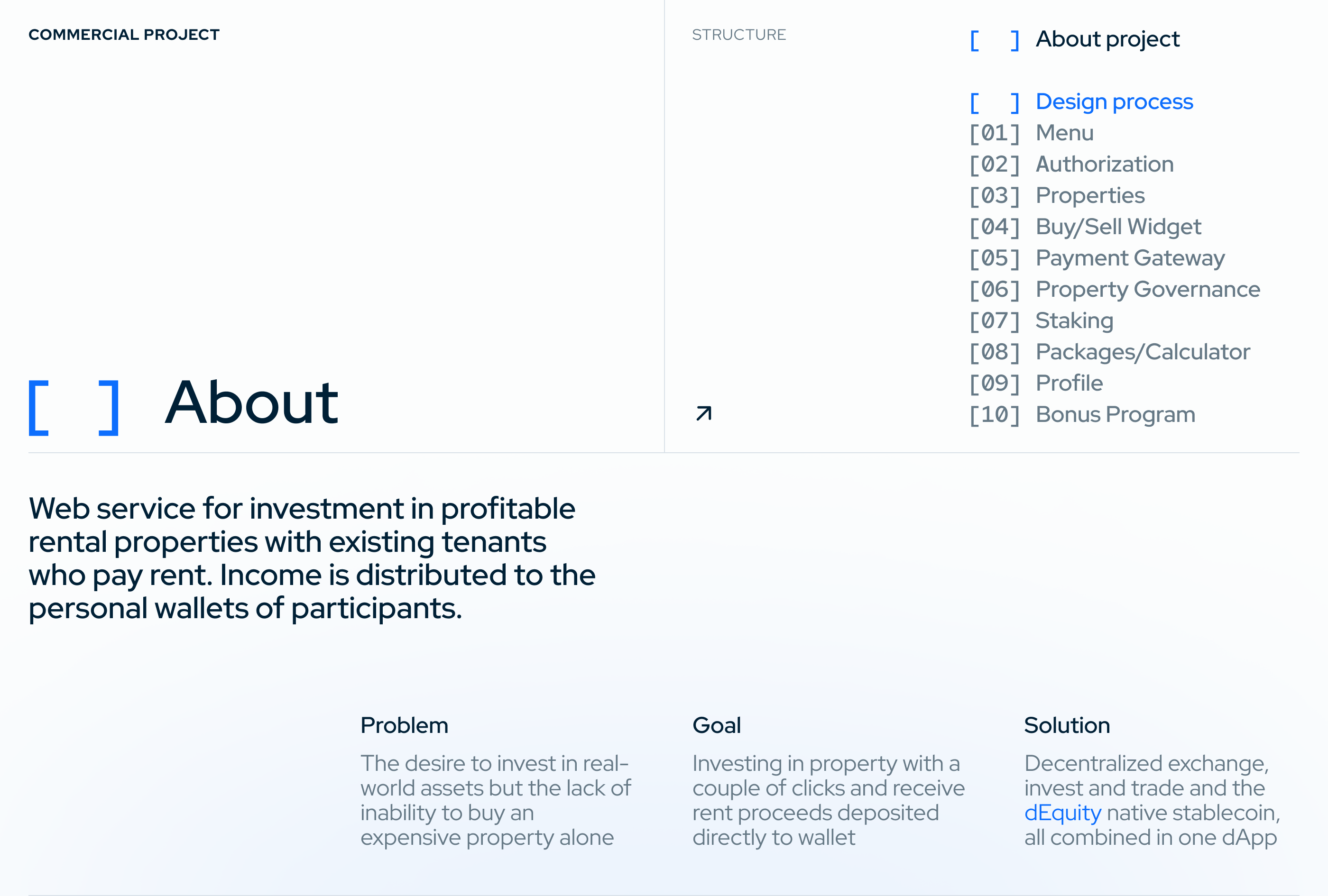The image size is (1328, 896).
Task: Click the diagonal arrow icon
Action: pos(703,413)
